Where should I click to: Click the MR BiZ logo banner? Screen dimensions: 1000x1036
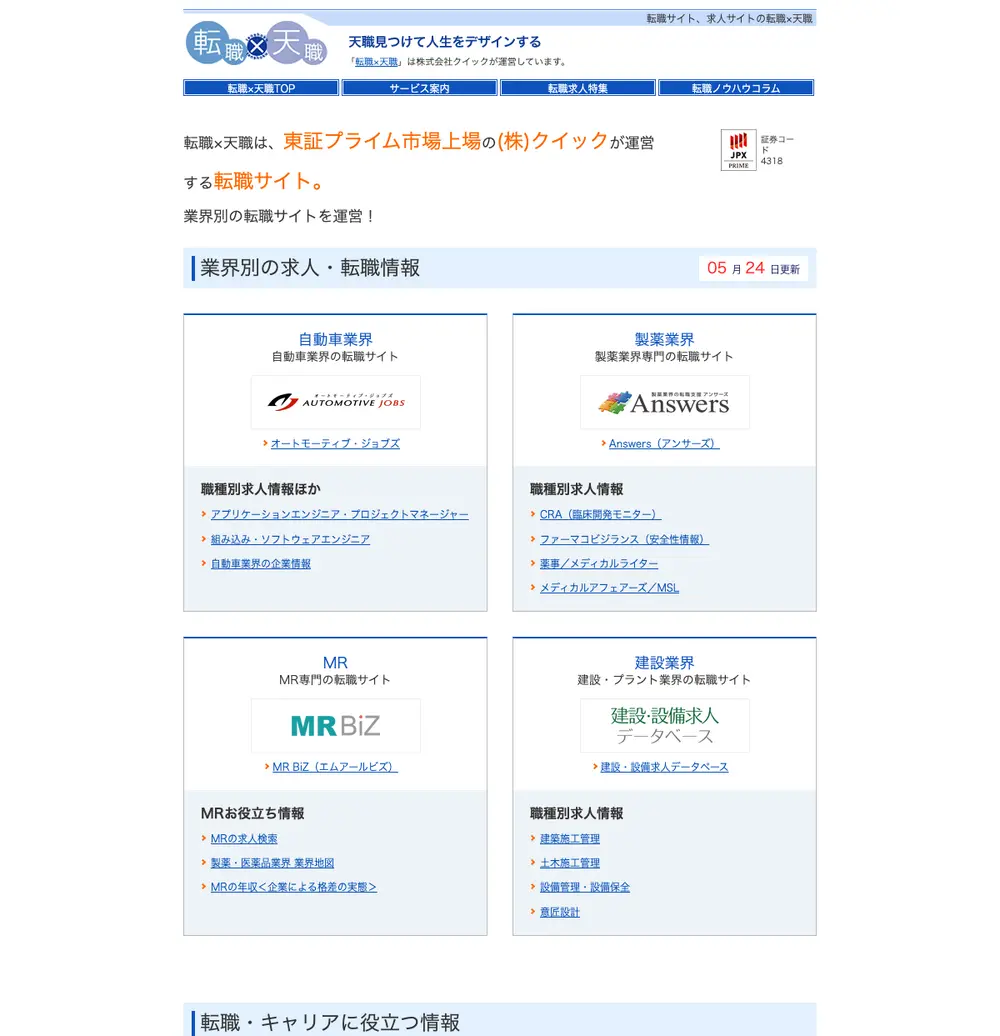pos(336,725)
